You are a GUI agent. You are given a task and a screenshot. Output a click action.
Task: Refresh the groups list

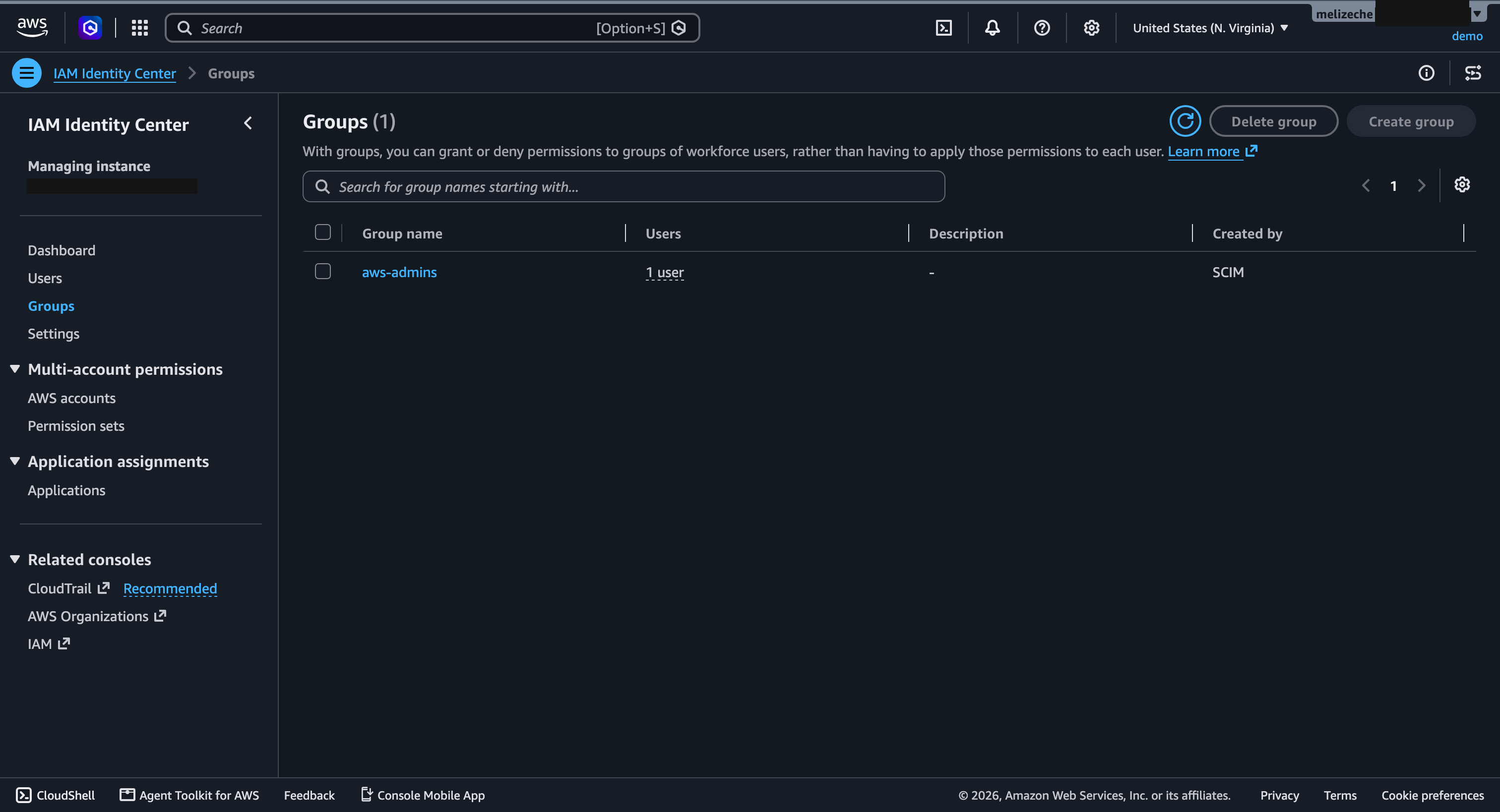[x=1185, y=121]
